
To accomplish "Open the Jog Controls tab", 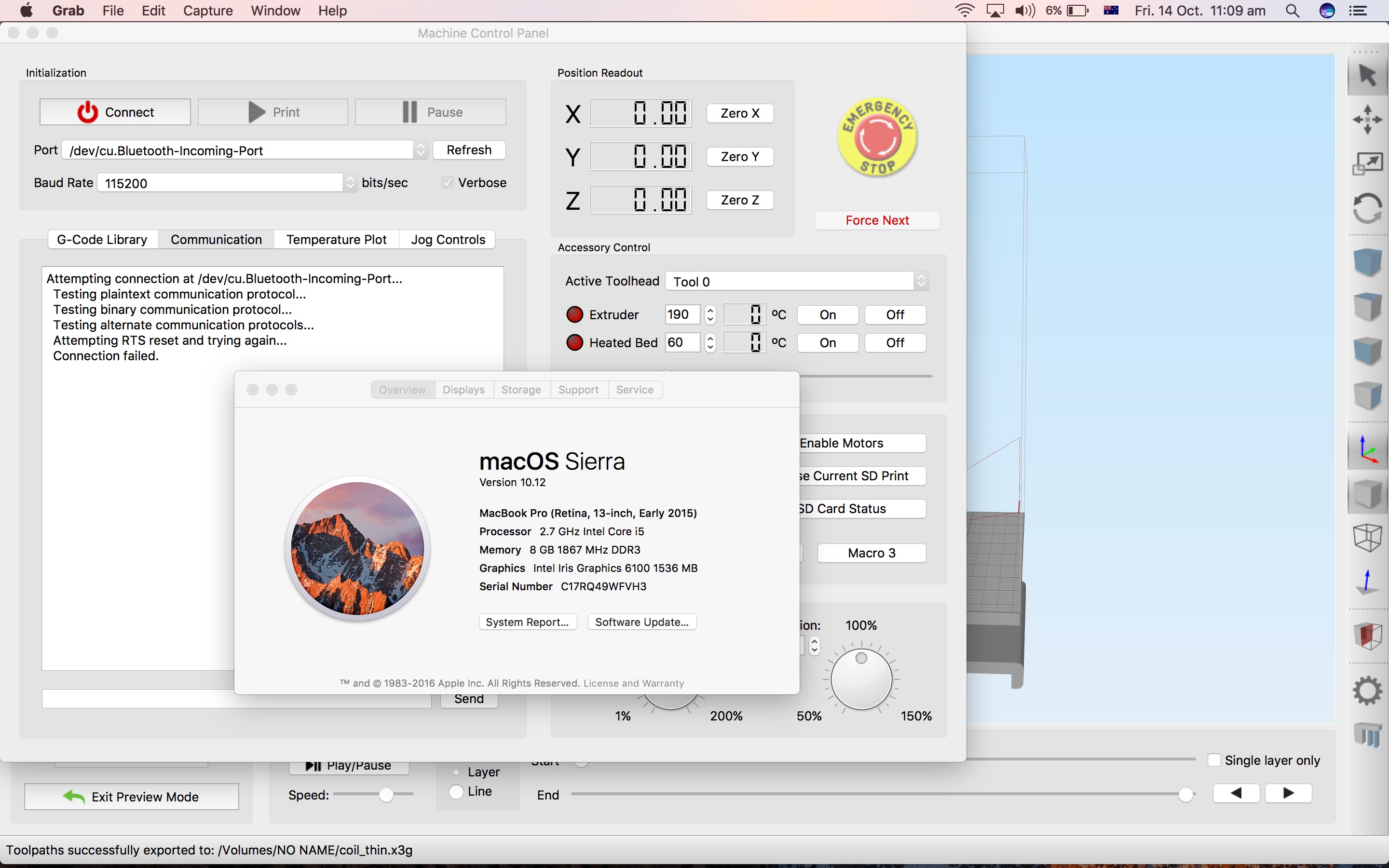I will pyautogui.click(x=448, y=239).
